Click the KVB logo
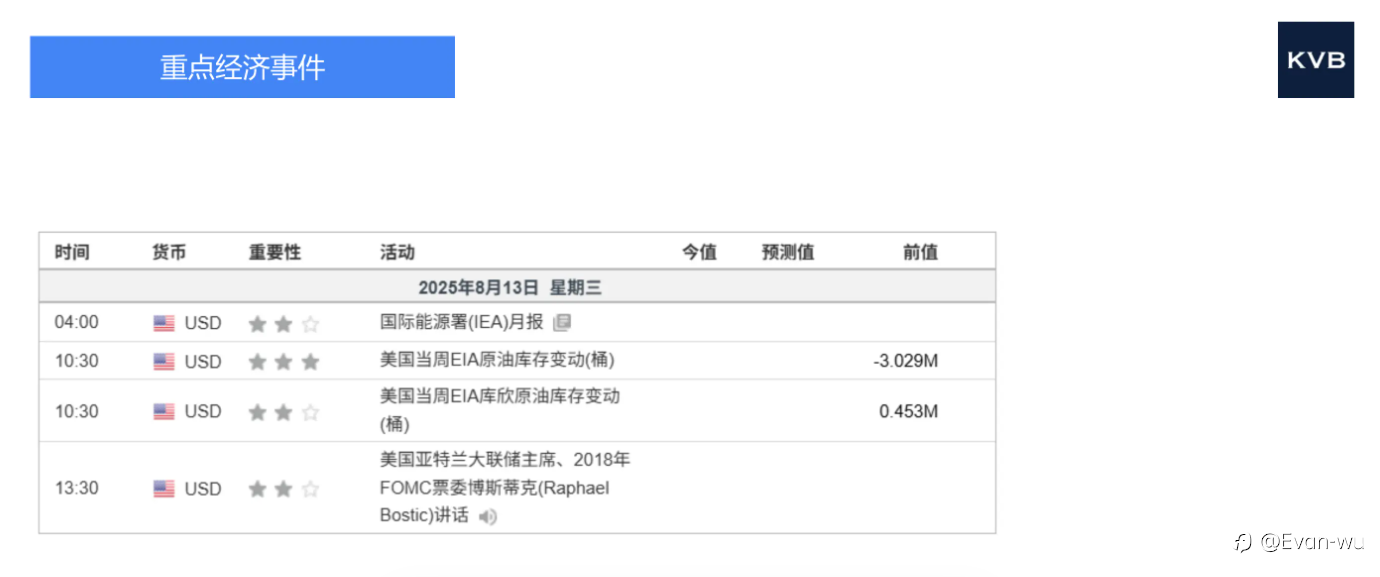Screen dimensions: 1380x577 click(1315, 60)
